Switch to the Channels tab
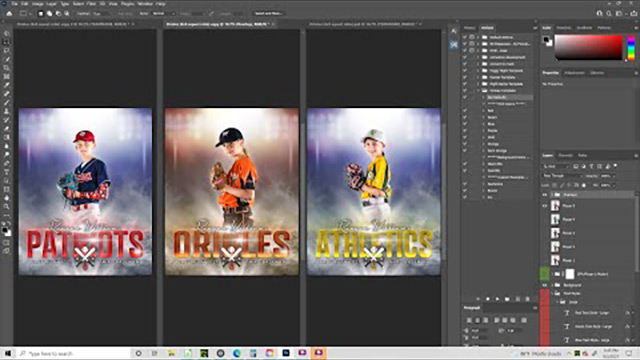 tap(565, 156)
